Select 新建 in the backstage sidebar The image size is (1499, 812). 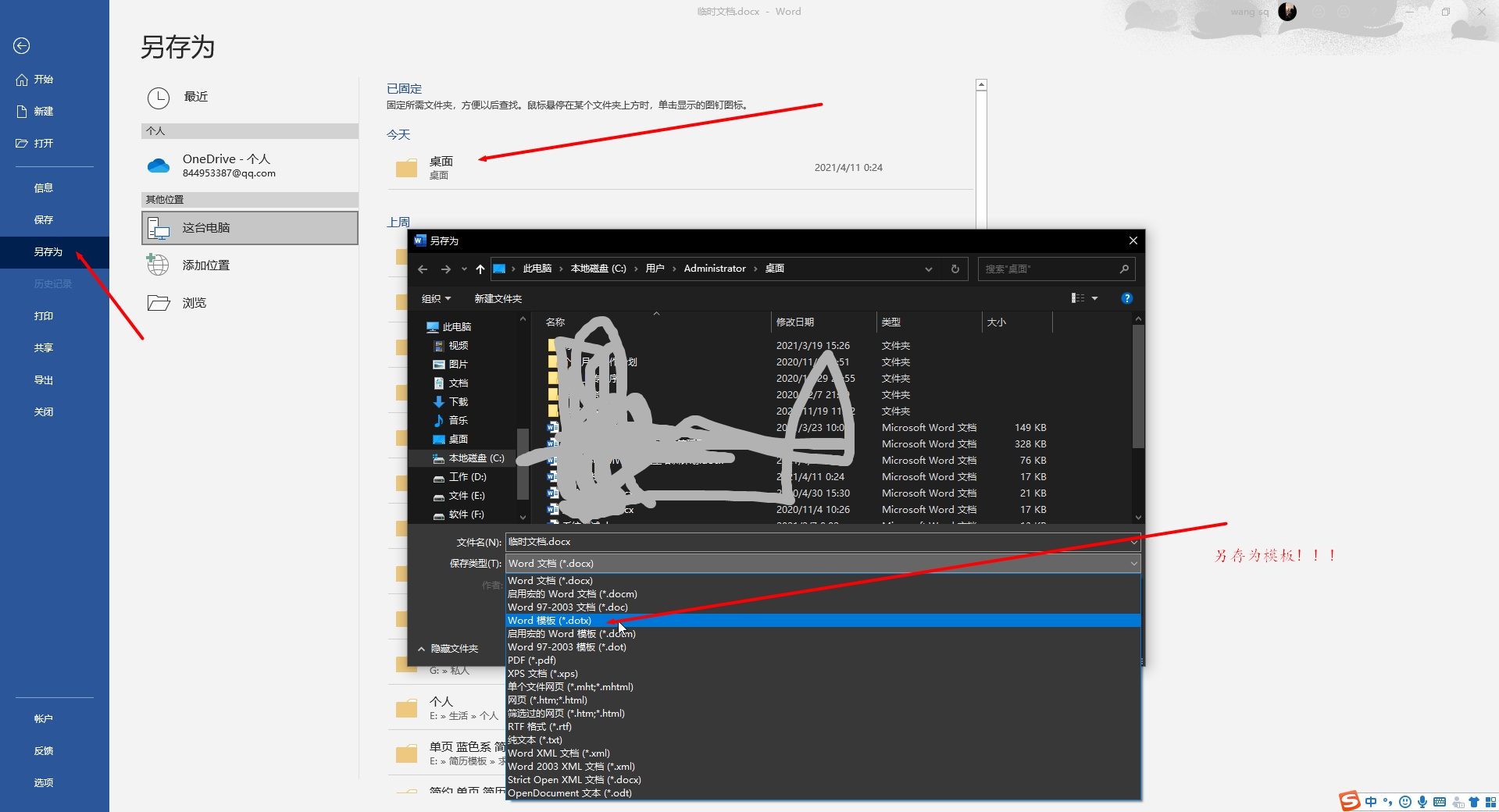(34, 112)
